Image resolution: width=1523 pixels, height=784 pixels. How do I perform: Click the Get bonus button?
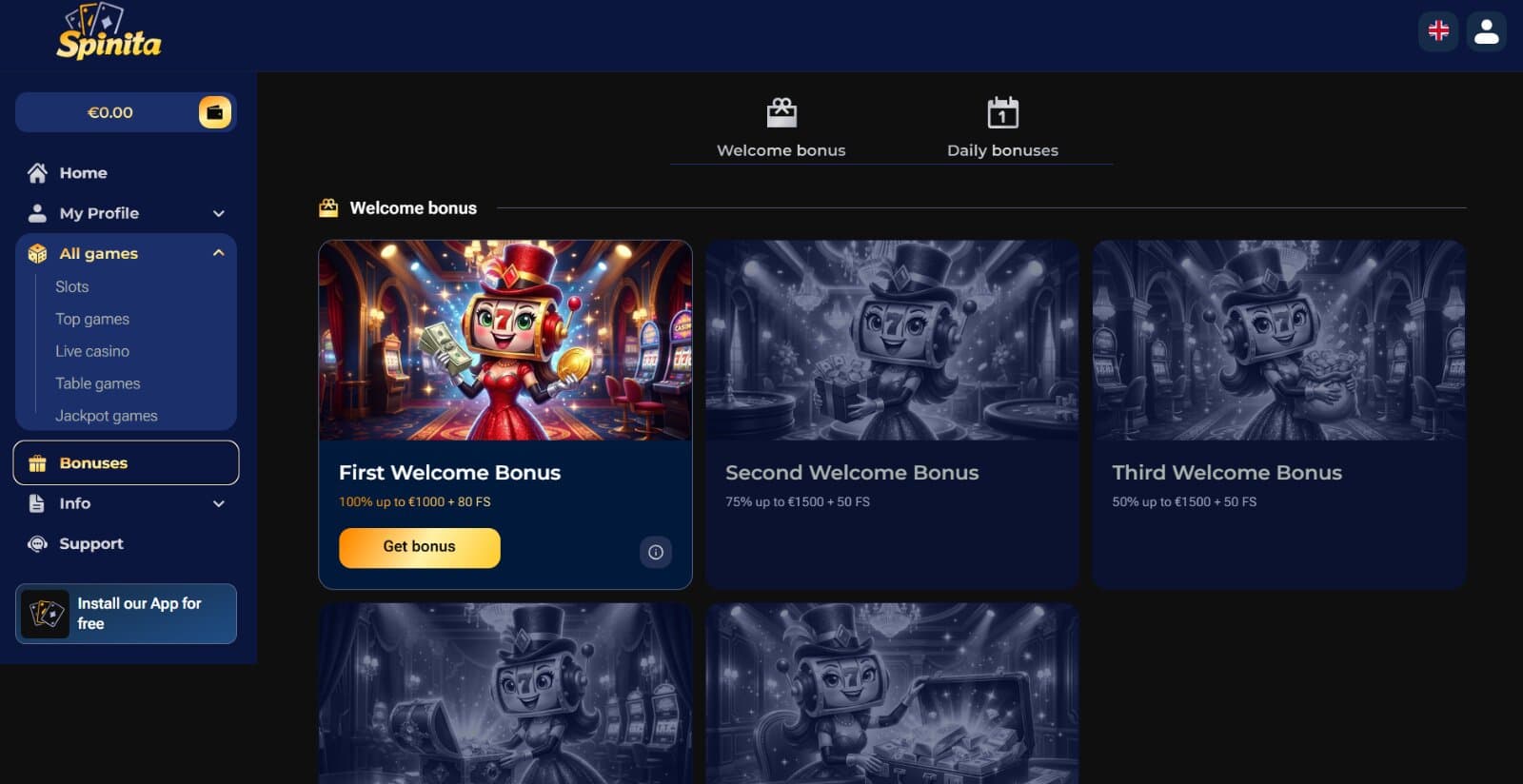click(x=420, y=547)
